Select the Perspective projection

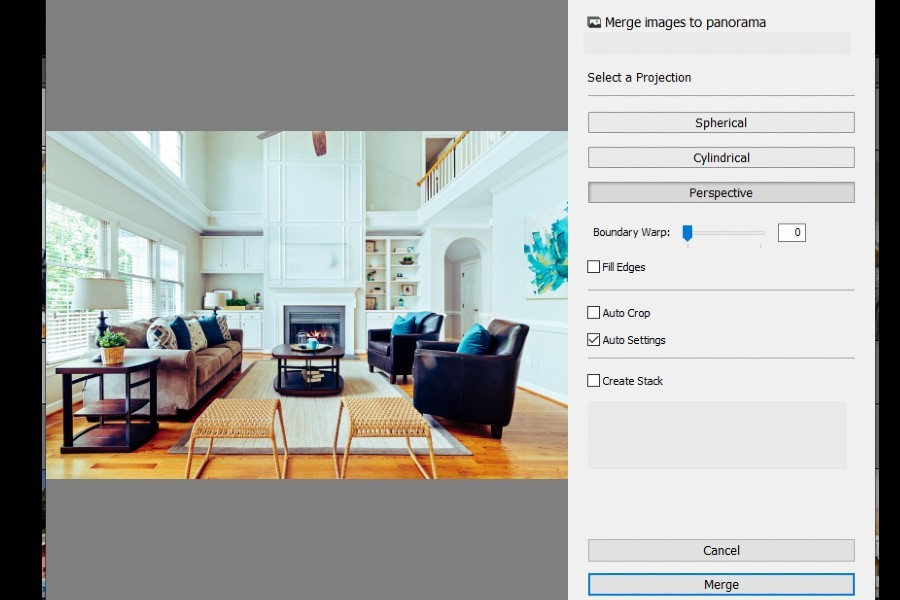click(721, 193)
